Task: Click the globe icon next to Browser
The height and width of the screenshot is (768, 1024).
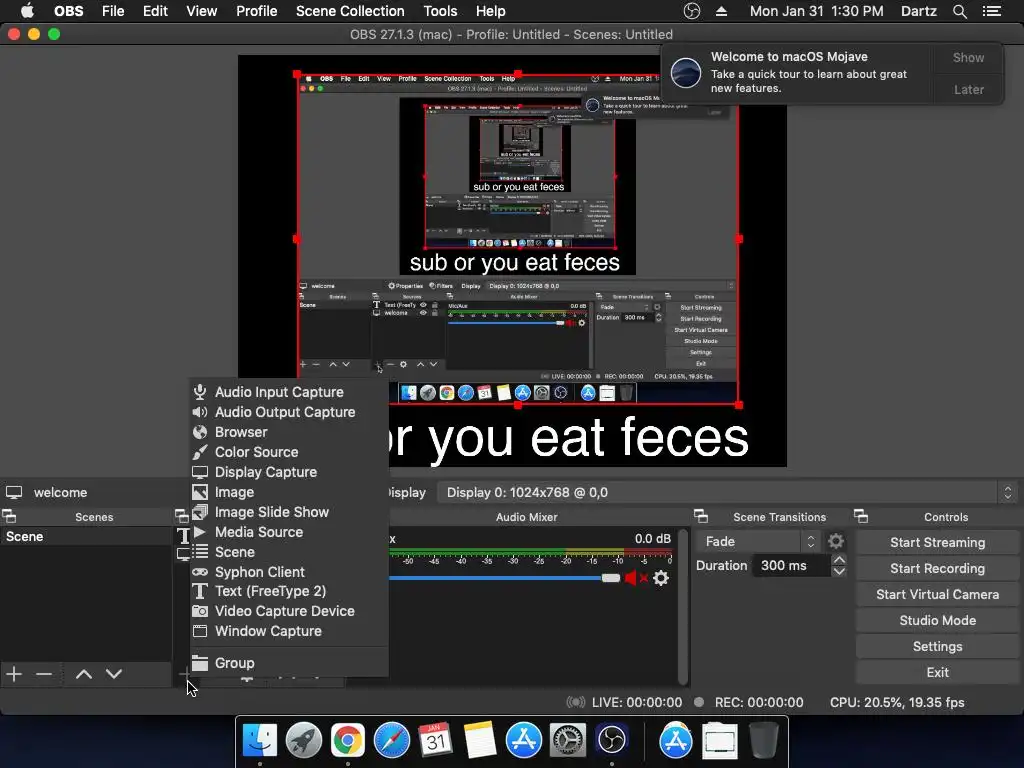Action: (x=200, y=432)
